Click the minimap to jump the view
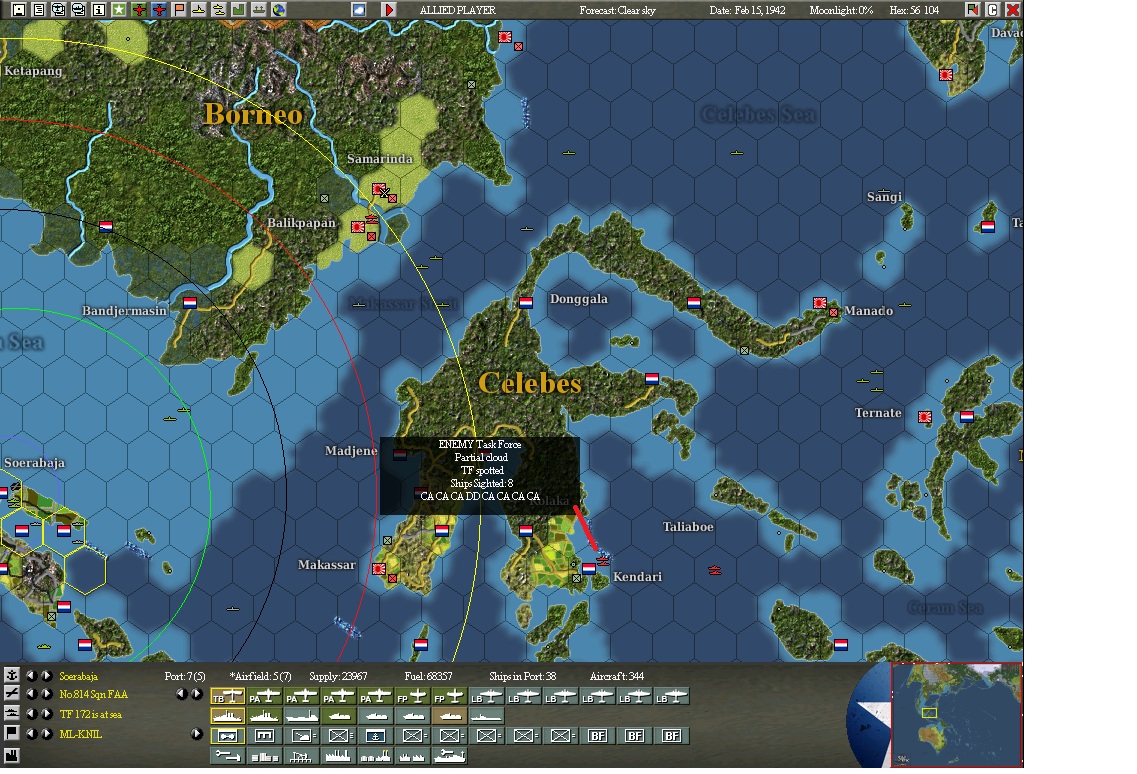1137x774 pixels. [x=956, y=715]
